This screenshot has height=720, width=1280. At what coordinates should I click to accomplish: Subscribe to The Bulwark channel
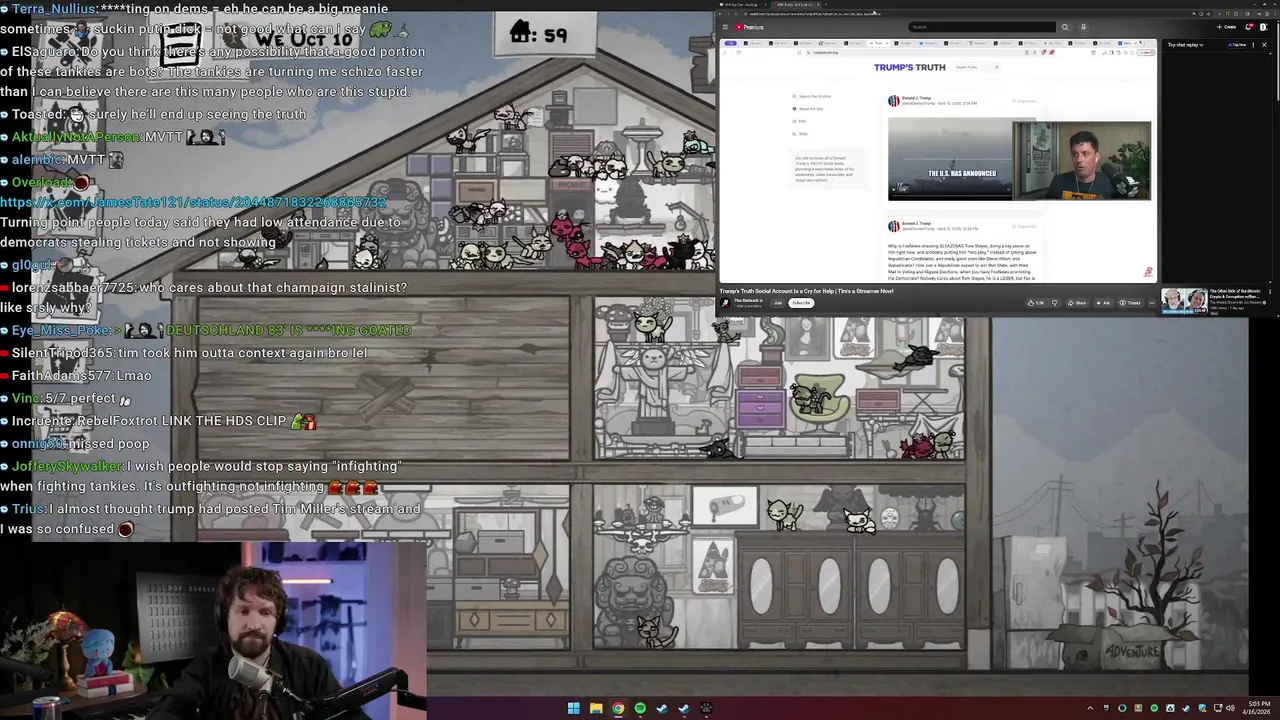pos(801,303)
